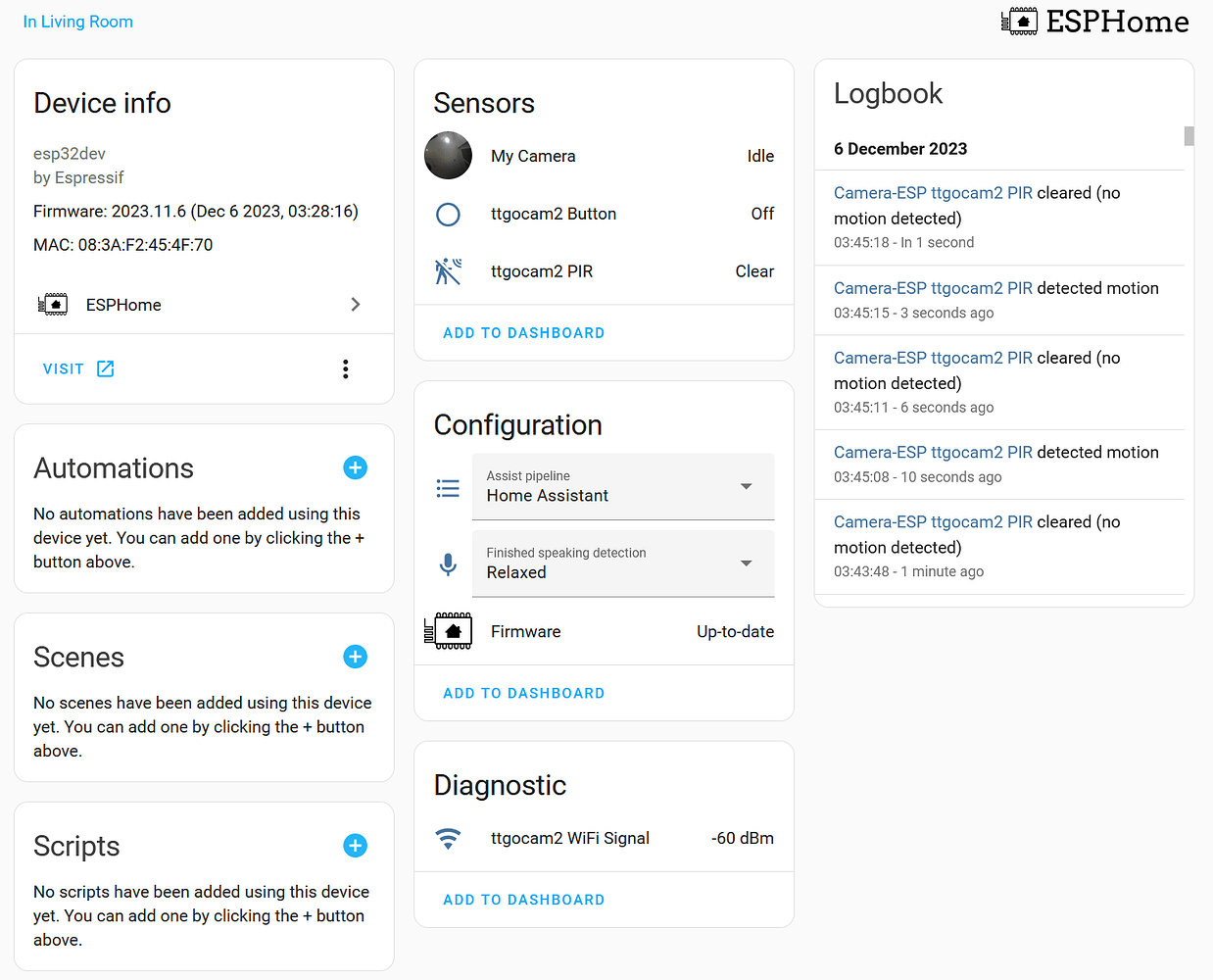This screenshot has height=980, width=1213.
Task: Click the ESPHome logo in the header
Action: click(x=1093, y=21)
